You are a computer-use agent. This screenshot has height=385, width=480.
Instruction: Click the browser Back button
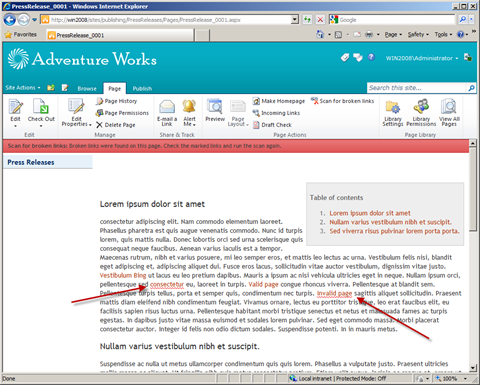[10, 20]
